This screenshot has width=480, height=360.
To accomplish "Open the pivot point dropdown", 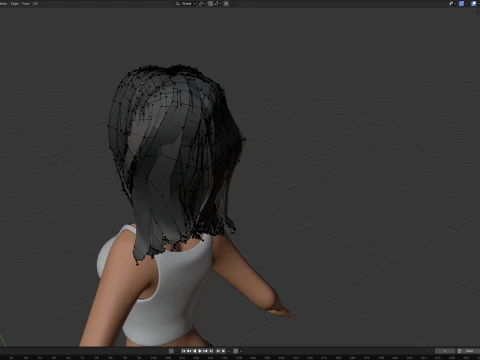I will [202, 4].
